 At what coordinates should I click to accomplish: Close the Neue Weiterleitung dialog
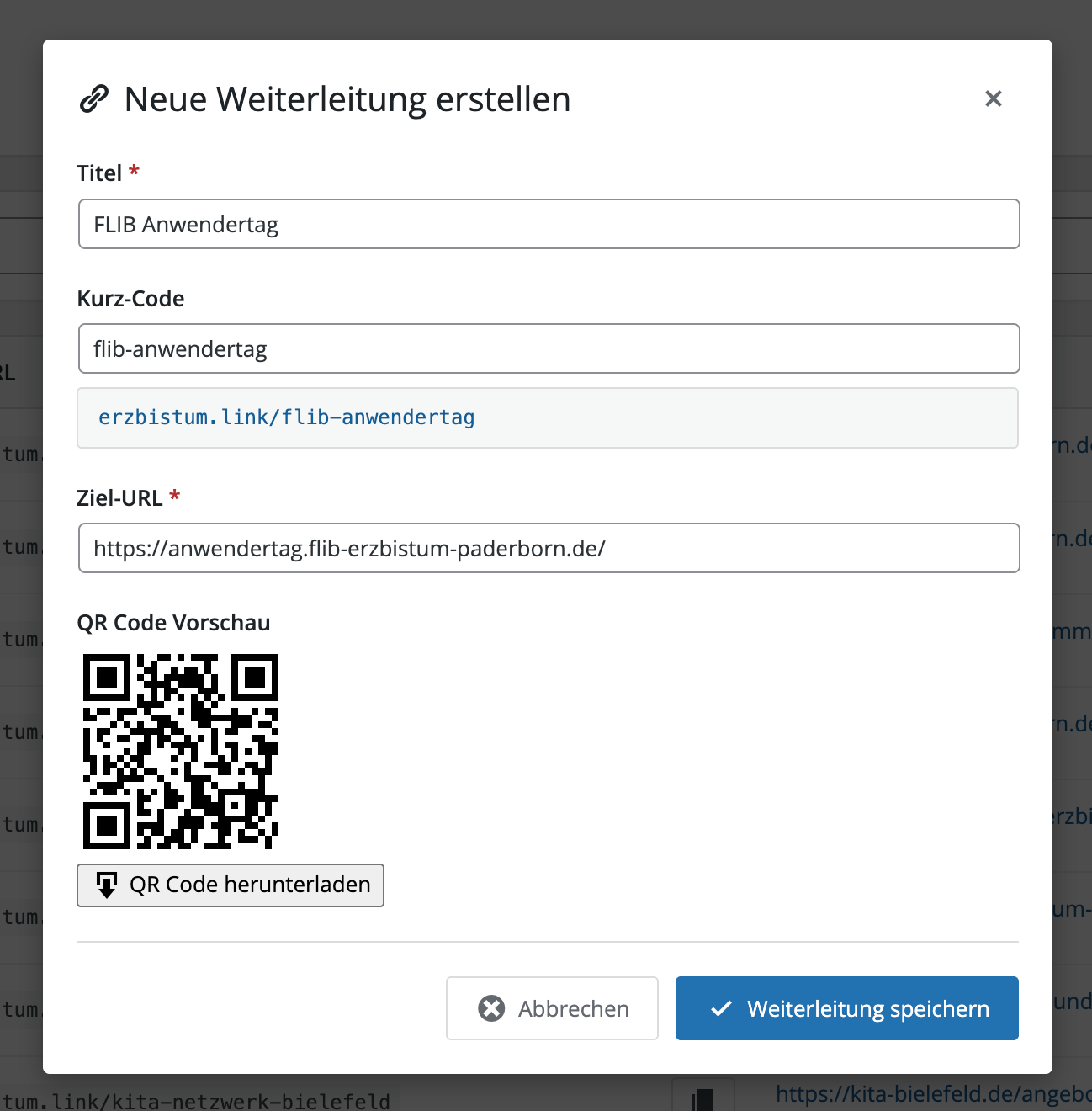click(x=993, y=98)
